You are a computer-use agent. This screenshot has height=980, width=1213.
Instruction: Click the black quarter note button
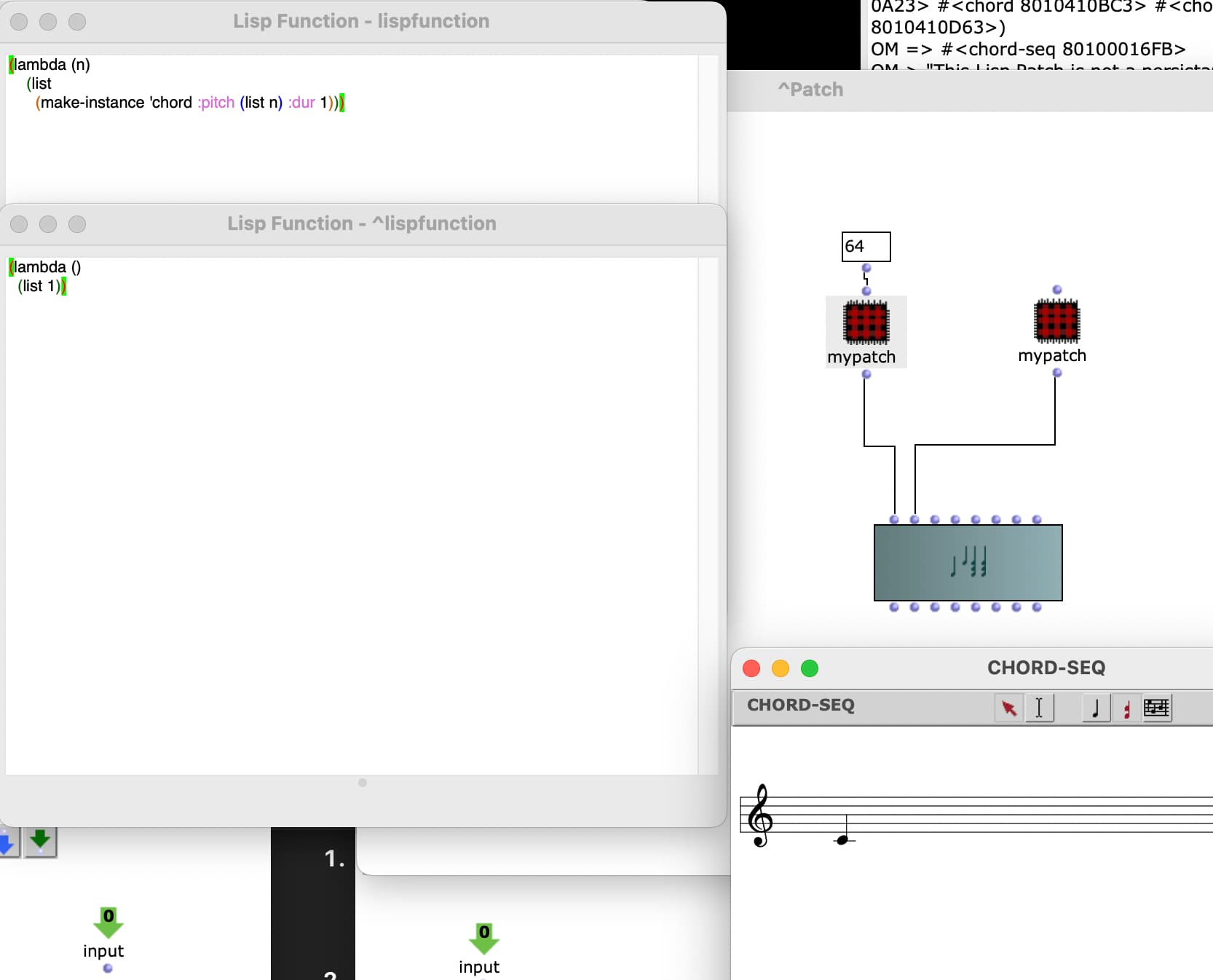[x=1095, y=708]
